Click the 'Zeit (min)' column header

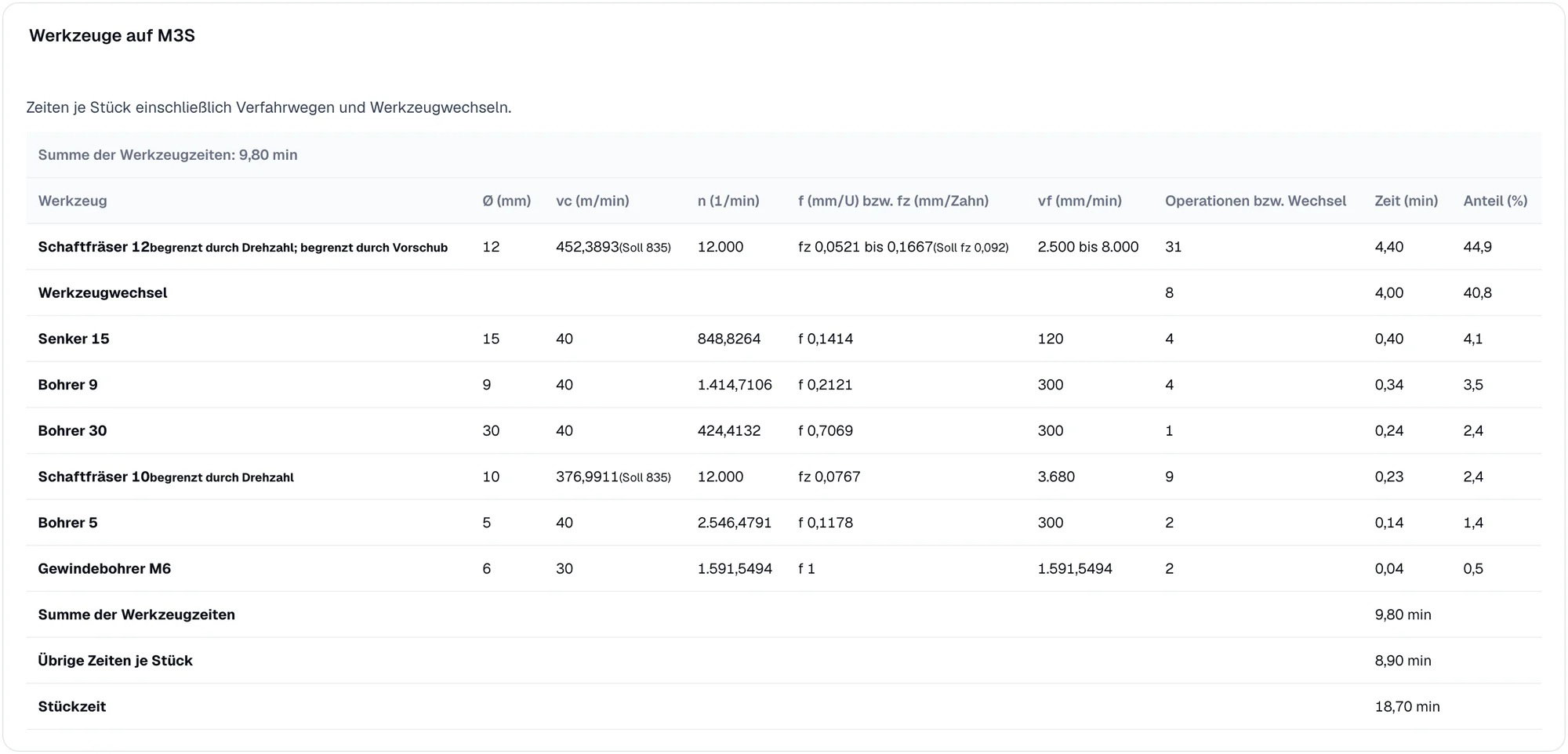1406,201
